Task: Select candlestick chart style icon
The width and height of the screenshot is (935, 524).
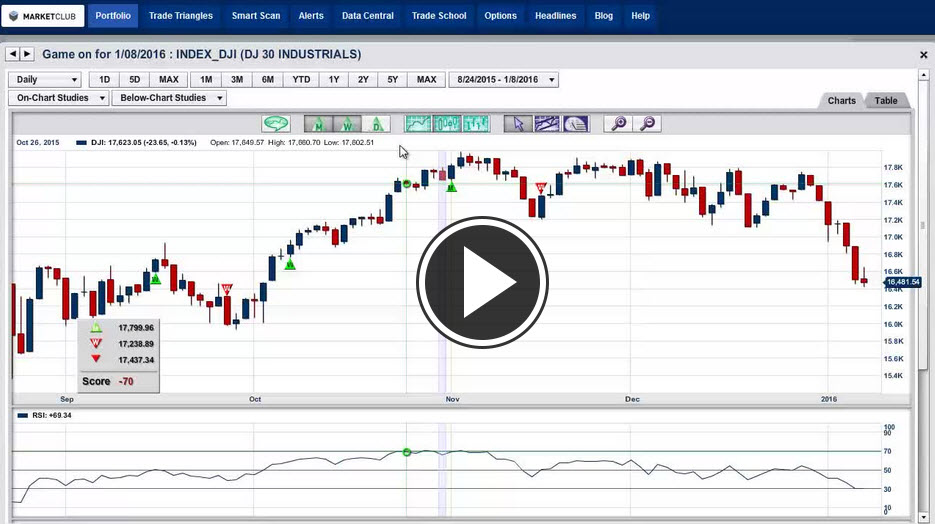Action: click(x=447, y=124)
